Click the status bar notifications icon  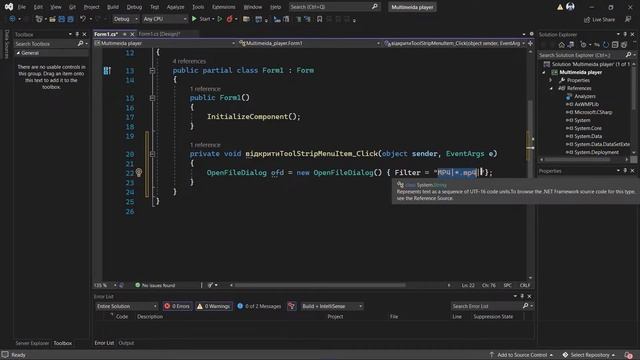629,355
